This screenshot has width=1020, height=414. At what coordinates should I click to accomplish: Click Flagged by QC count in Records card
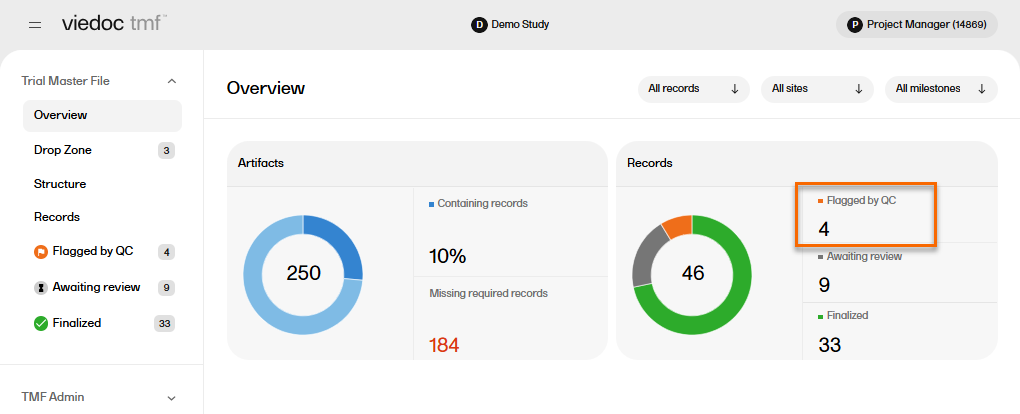[824, 229]
